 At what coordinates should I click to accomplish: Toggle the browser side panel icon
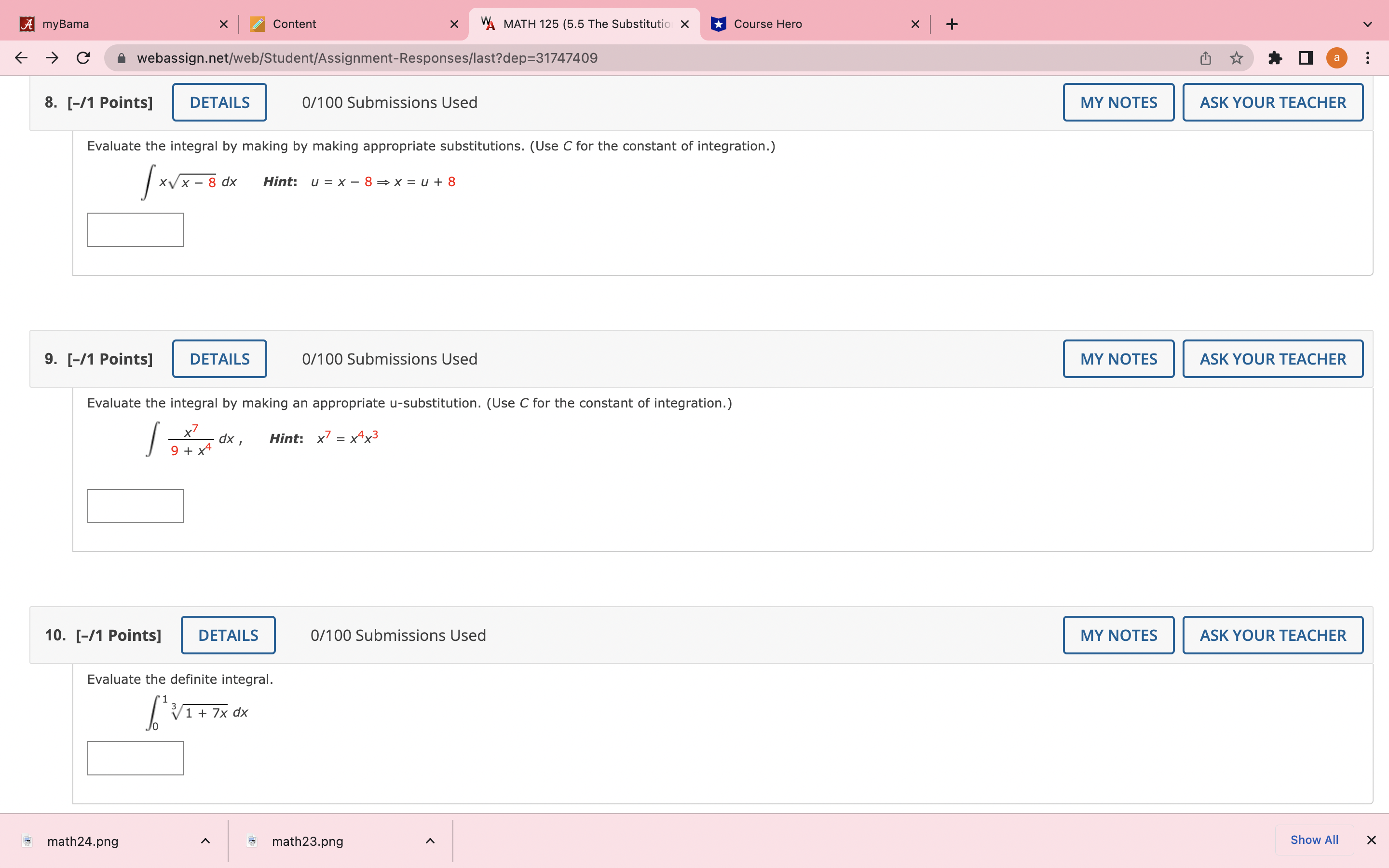pos(1306,58)
